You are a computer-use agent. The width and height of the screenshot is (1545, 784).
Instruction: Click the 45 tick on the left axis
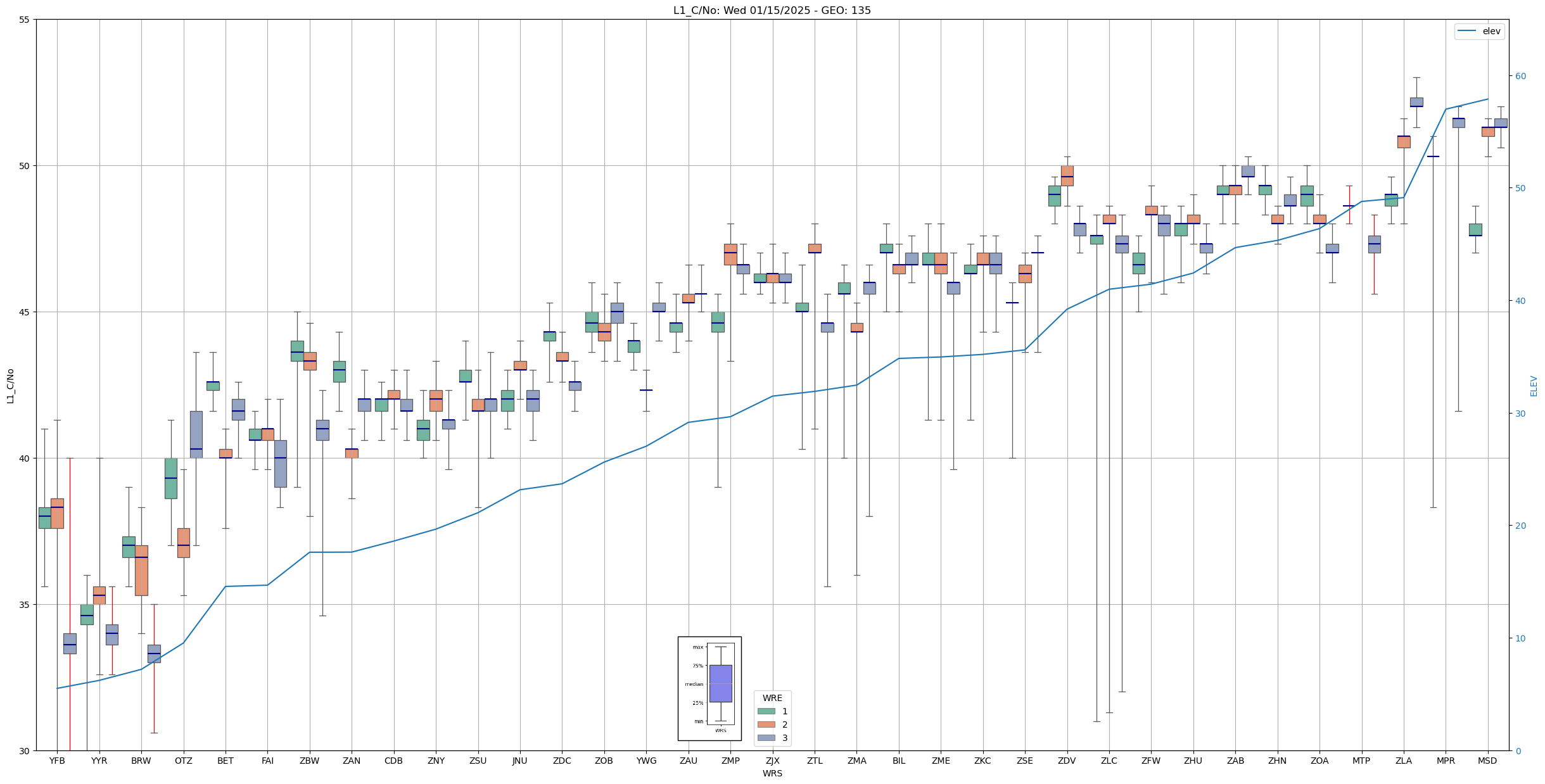point(24,312)
